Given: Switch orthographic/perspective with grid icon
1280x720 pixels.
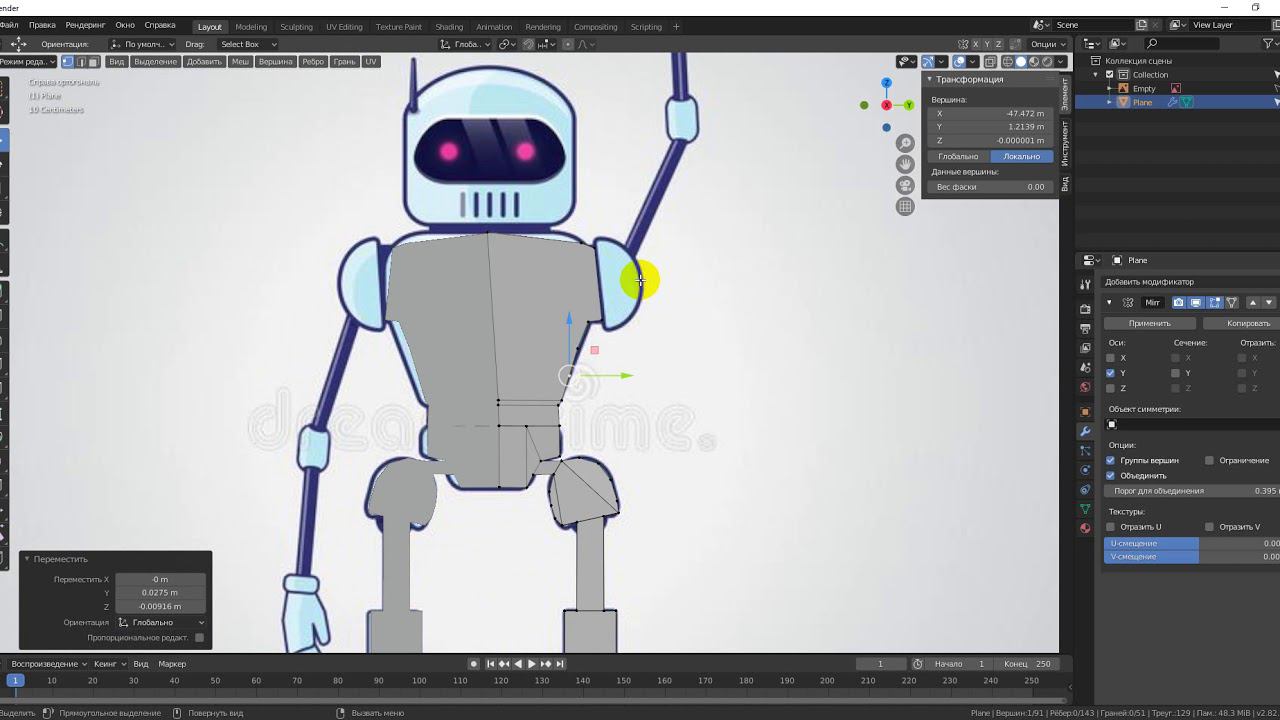Looking at the screenshot, I should pos(905,206).
